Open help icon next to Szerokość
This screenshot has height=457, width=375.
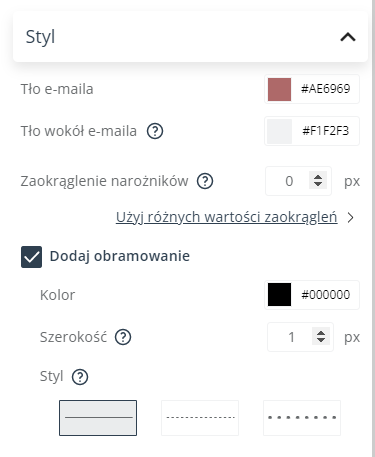tap(123, 337)
